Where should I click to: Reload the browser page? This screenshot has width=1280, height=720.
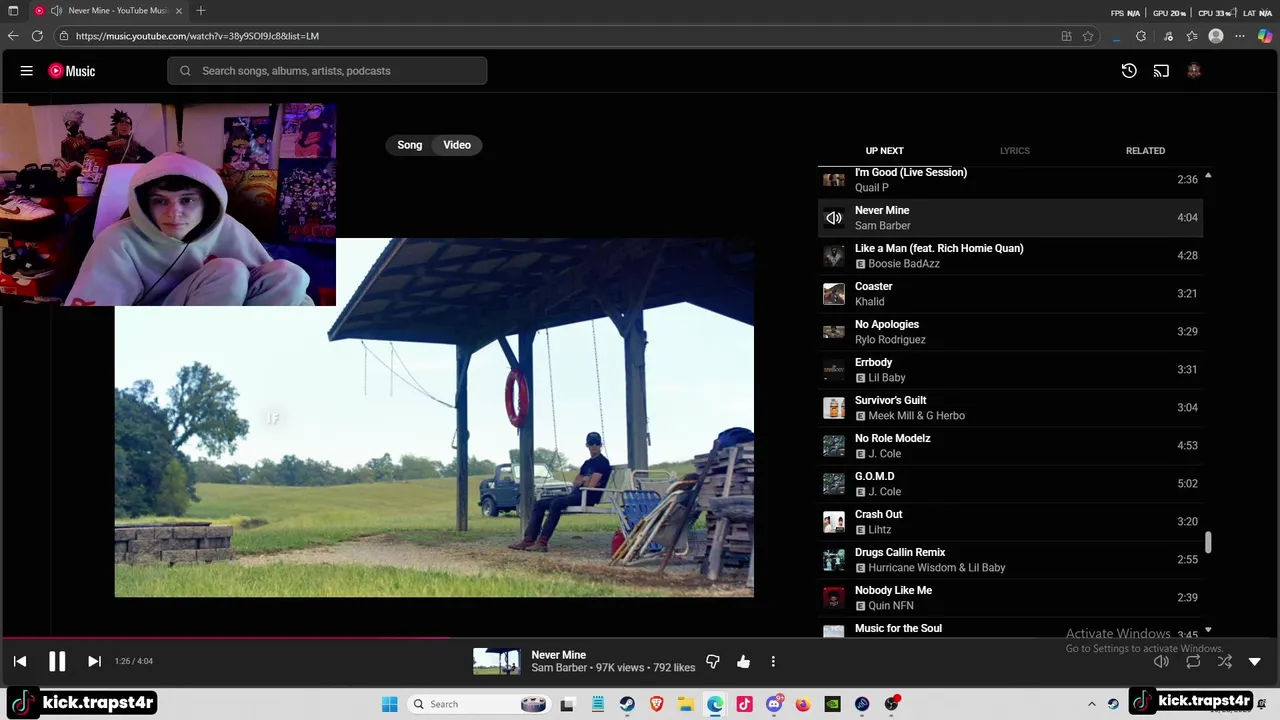point(37,36)
